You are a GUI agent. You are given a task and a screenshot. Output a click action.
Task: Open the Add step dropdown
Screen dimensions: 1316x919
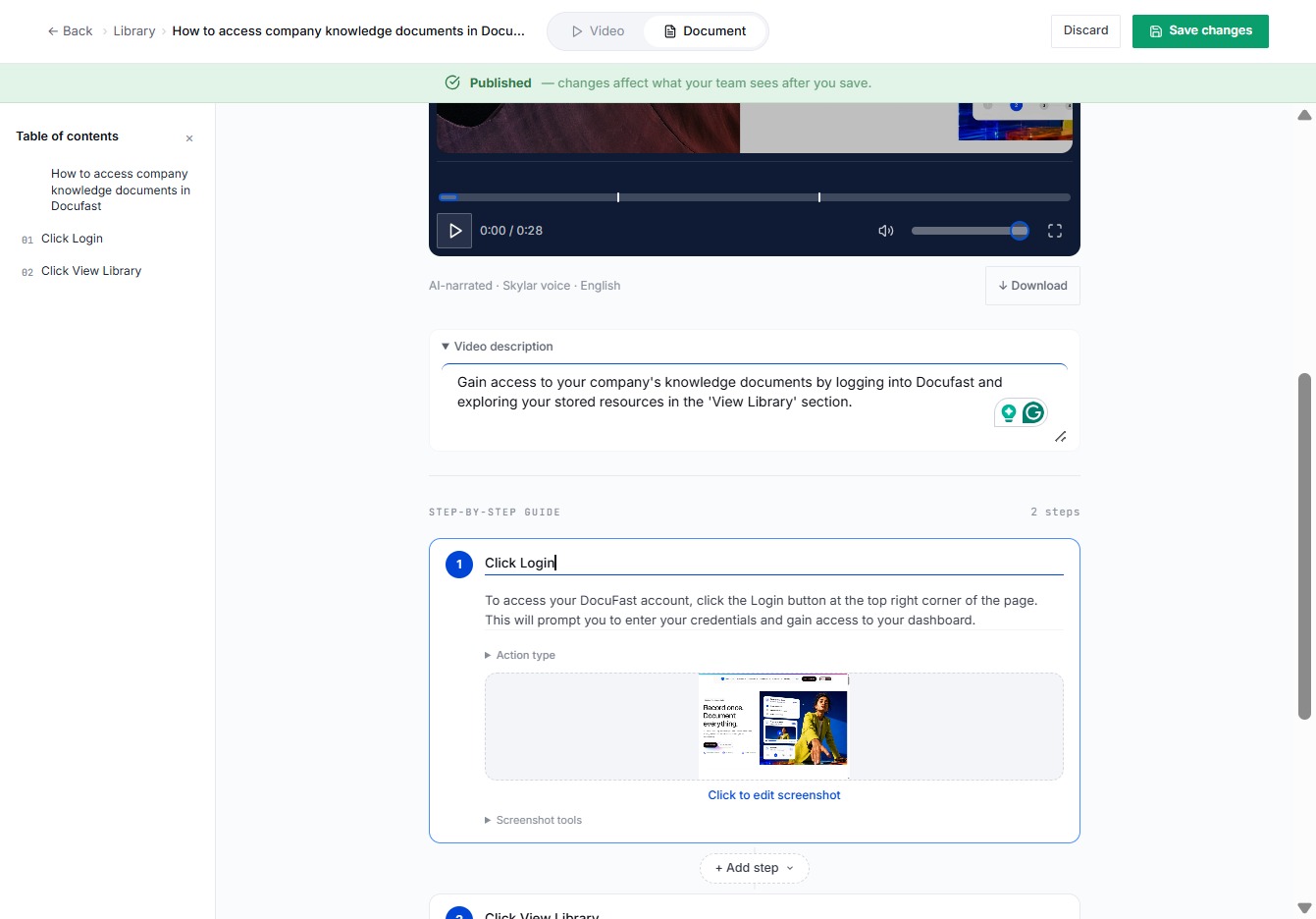click(x=755, y=868)
